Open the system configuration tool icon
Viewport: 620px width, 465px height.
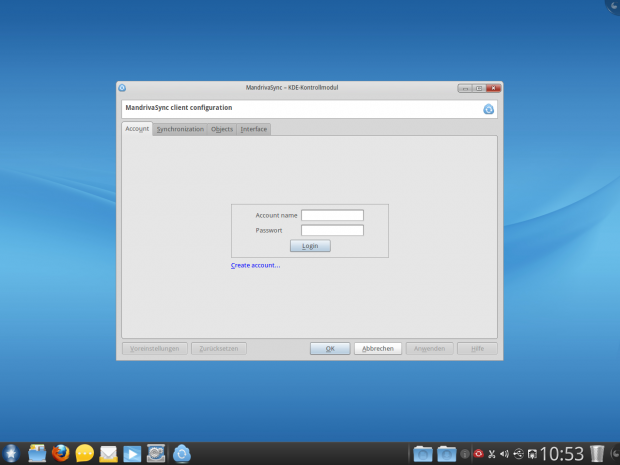point(156,454)
